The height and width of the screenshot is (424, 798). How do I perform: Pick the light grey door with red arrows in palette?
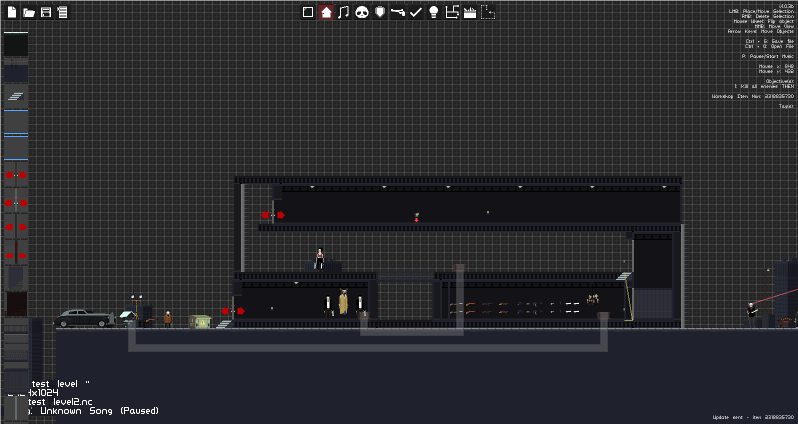(16, 203)
